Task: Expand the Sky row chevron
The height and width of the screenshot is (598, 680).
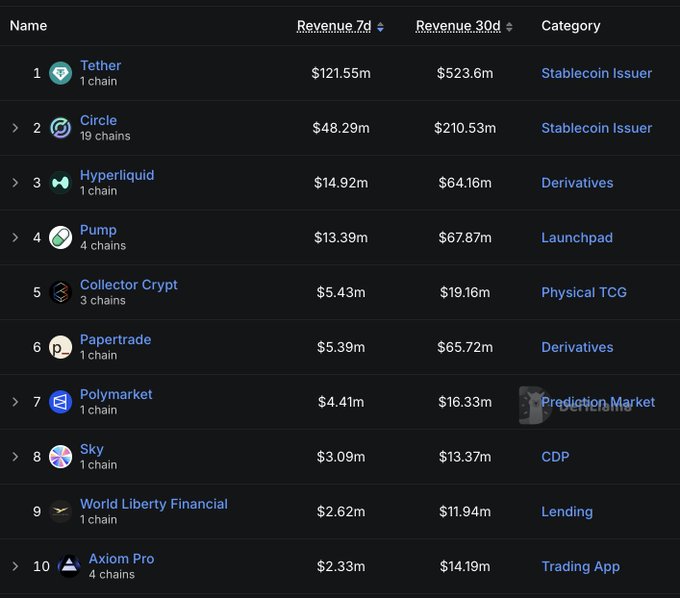Action: pyautogui.click(x=15, y=457)
